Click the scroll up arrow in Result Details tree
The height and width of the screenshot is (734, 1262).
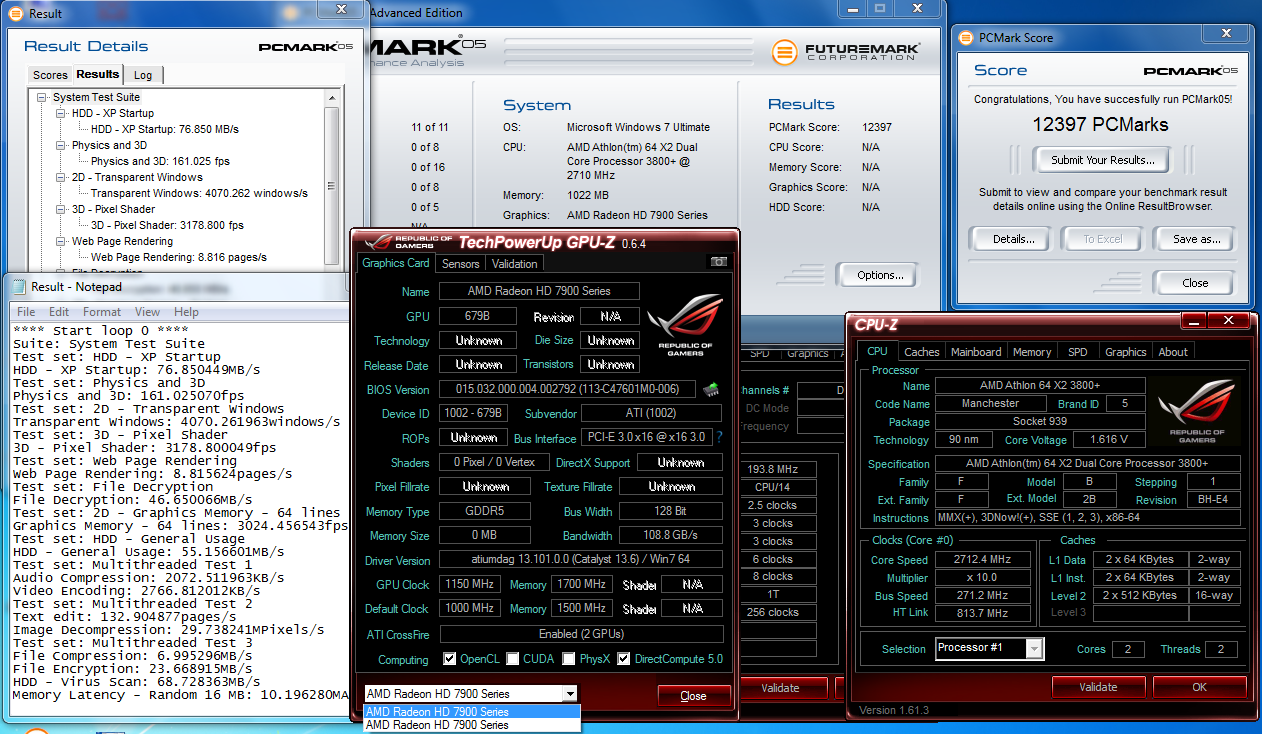point(331,97)
